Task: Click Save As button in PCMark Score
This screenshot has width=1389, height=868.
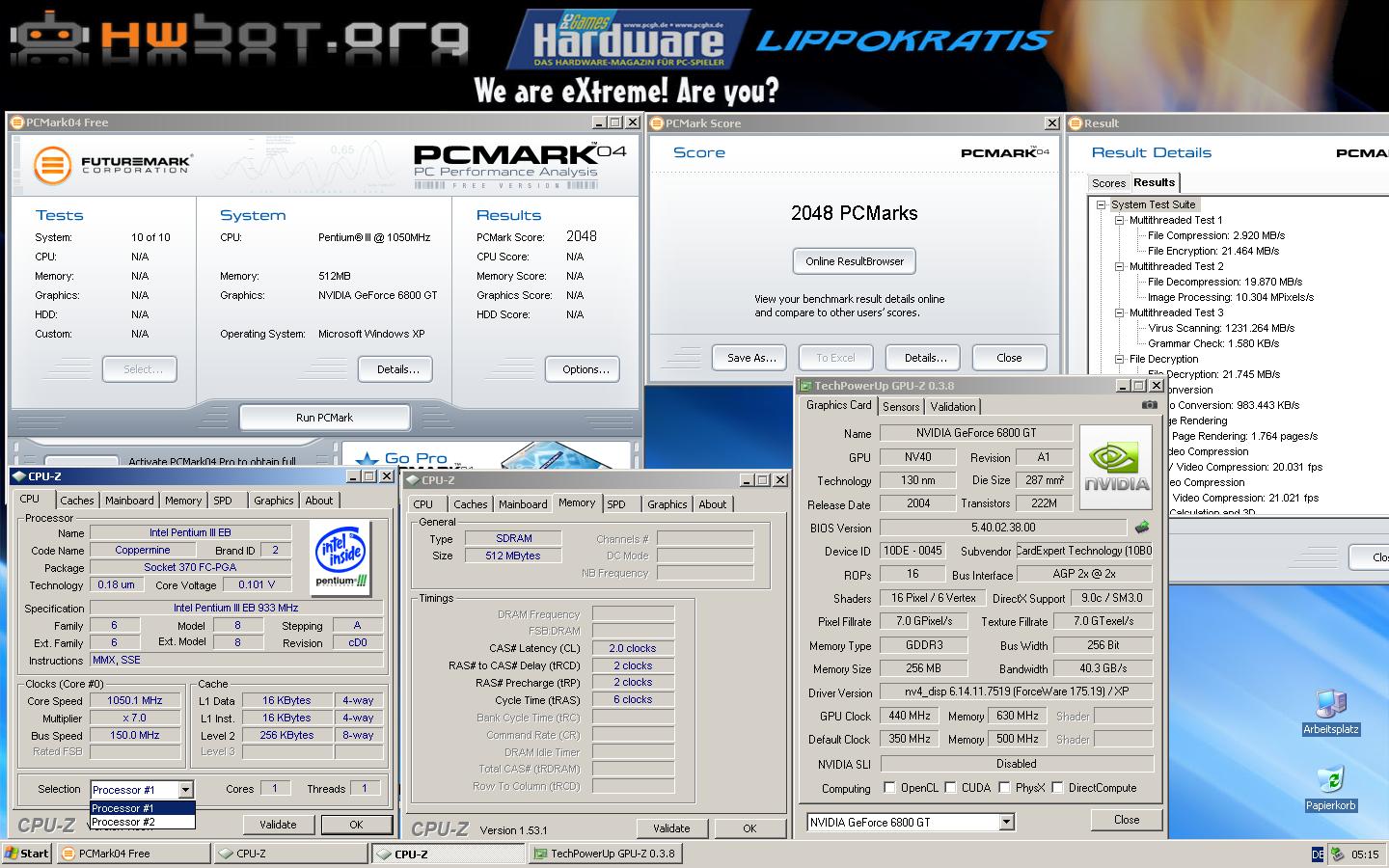Action: pos(750,358)
